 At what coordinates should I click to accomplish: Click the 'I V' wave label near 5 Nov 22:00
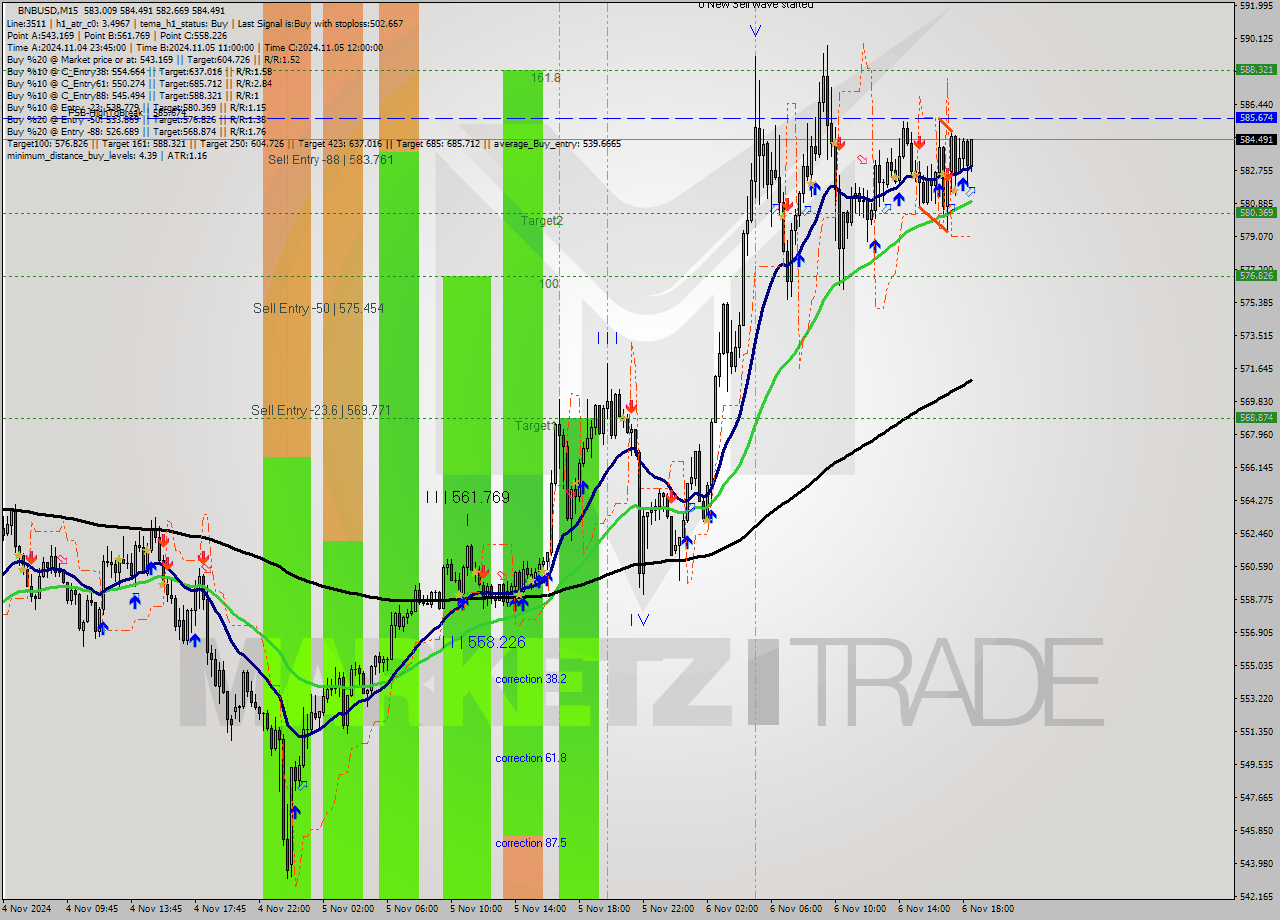pyautogui.click(x=639, y=619)
